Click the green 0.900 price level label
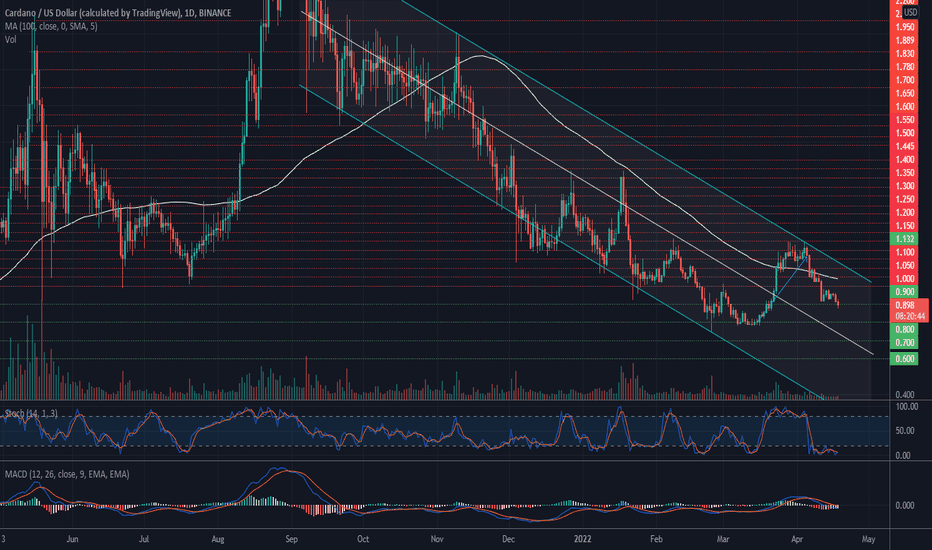Image resolution: width=932 pixels, height=550 pixels. click(905, 291)
